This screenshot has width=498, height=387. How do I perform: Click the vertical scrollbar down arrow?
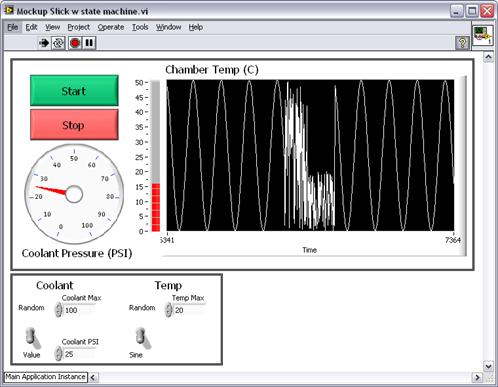point(488,366)
